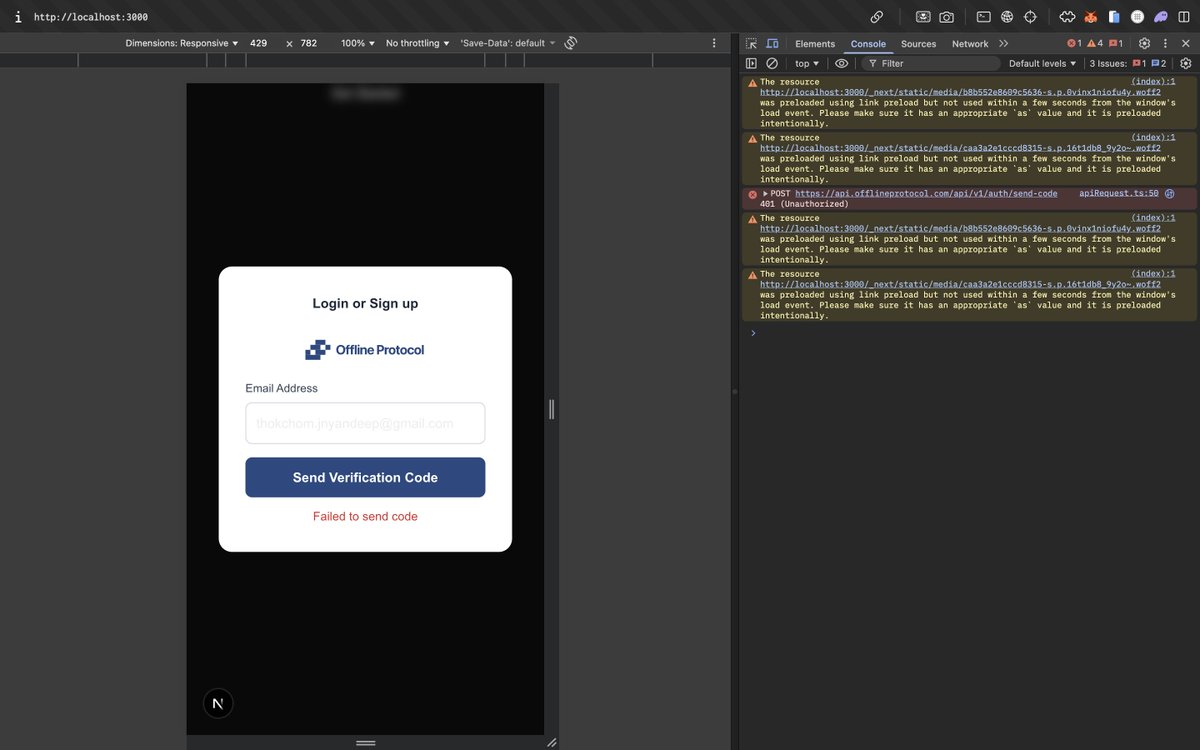Click the viewport height field showing 782

pyautogui.click(x=309, y=43)
